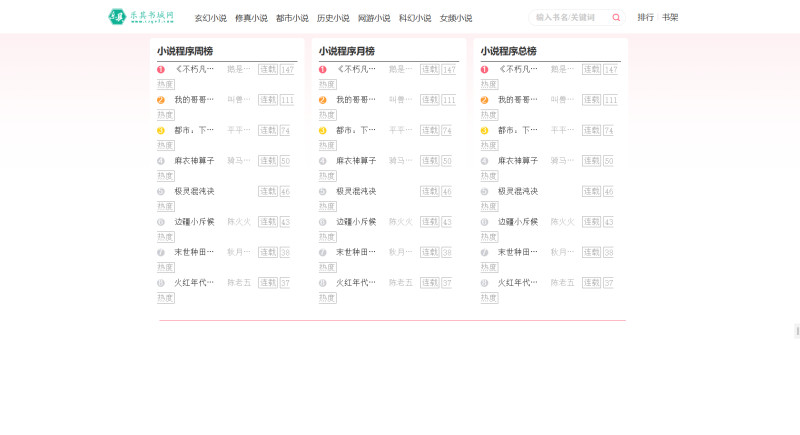Open 女频小说 category
The width and height of the screenshot is (800, 435).
point(456,18)
